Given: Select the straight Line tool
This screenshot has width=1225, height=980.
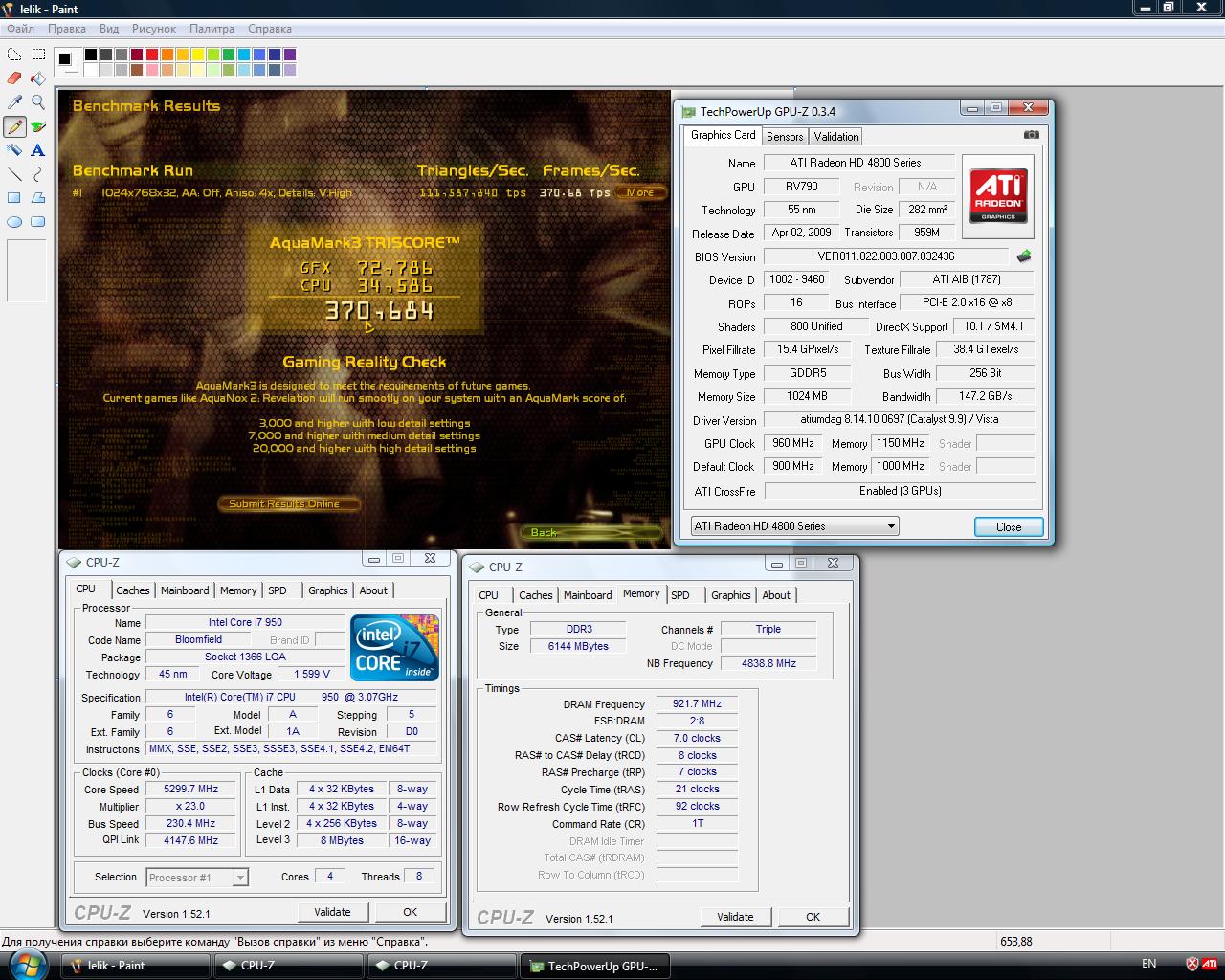Looking at the screenshot, I should coord(14,174).
